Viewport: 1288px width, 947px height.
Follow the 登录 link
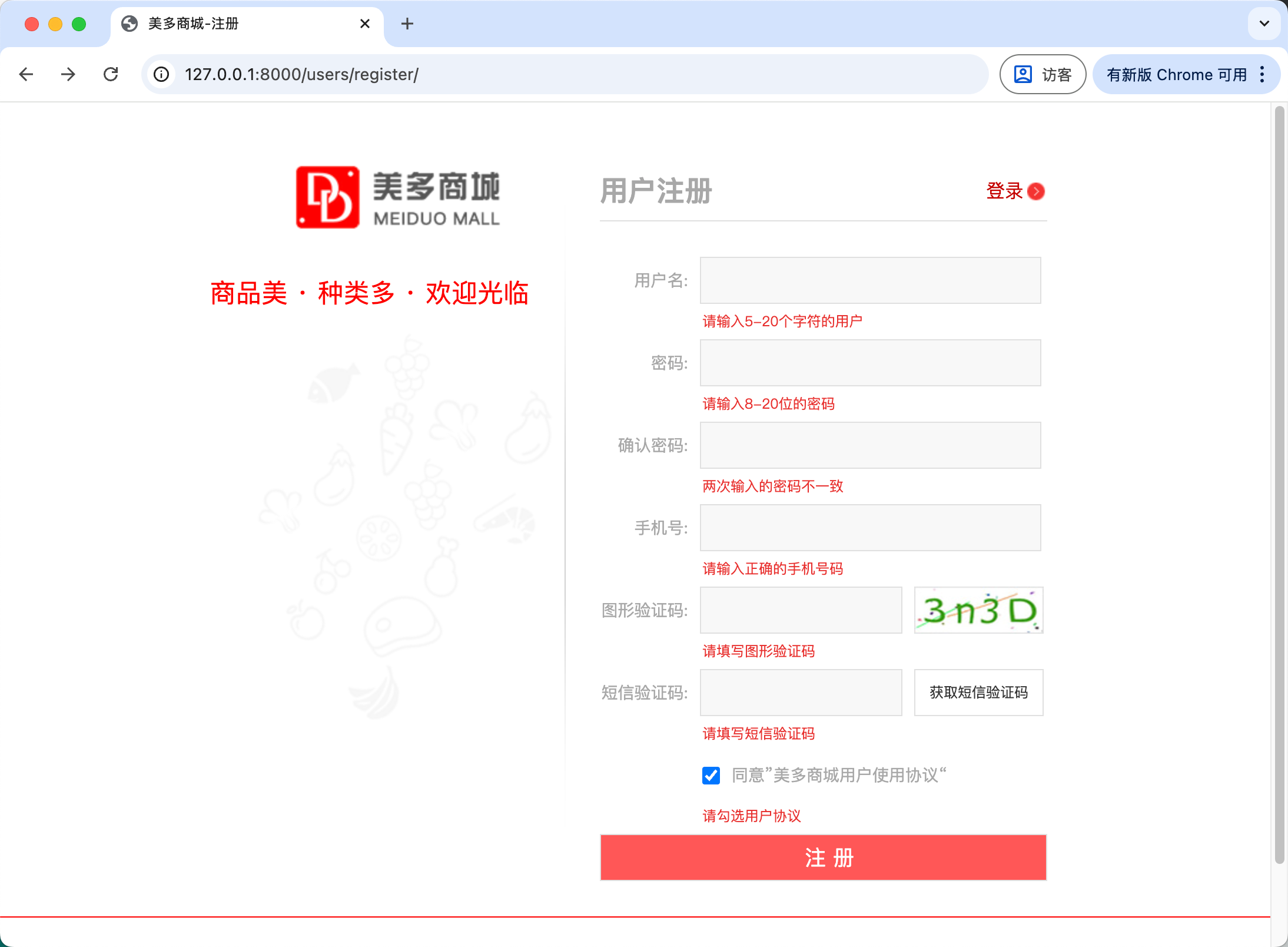(x=1004, y=191)
